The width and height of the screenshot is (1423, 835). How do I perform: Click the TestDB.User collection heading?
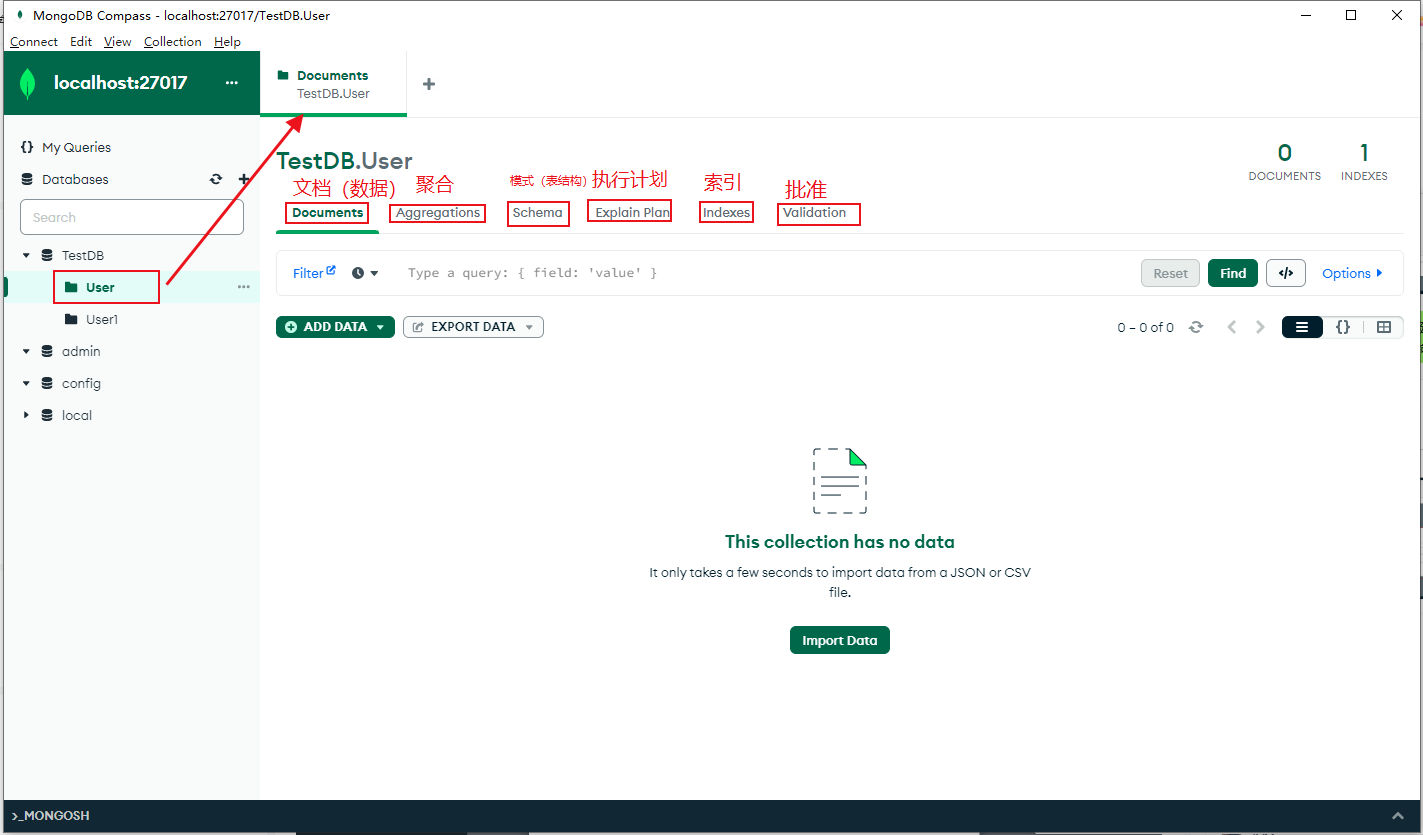click(x=345, y=161)
